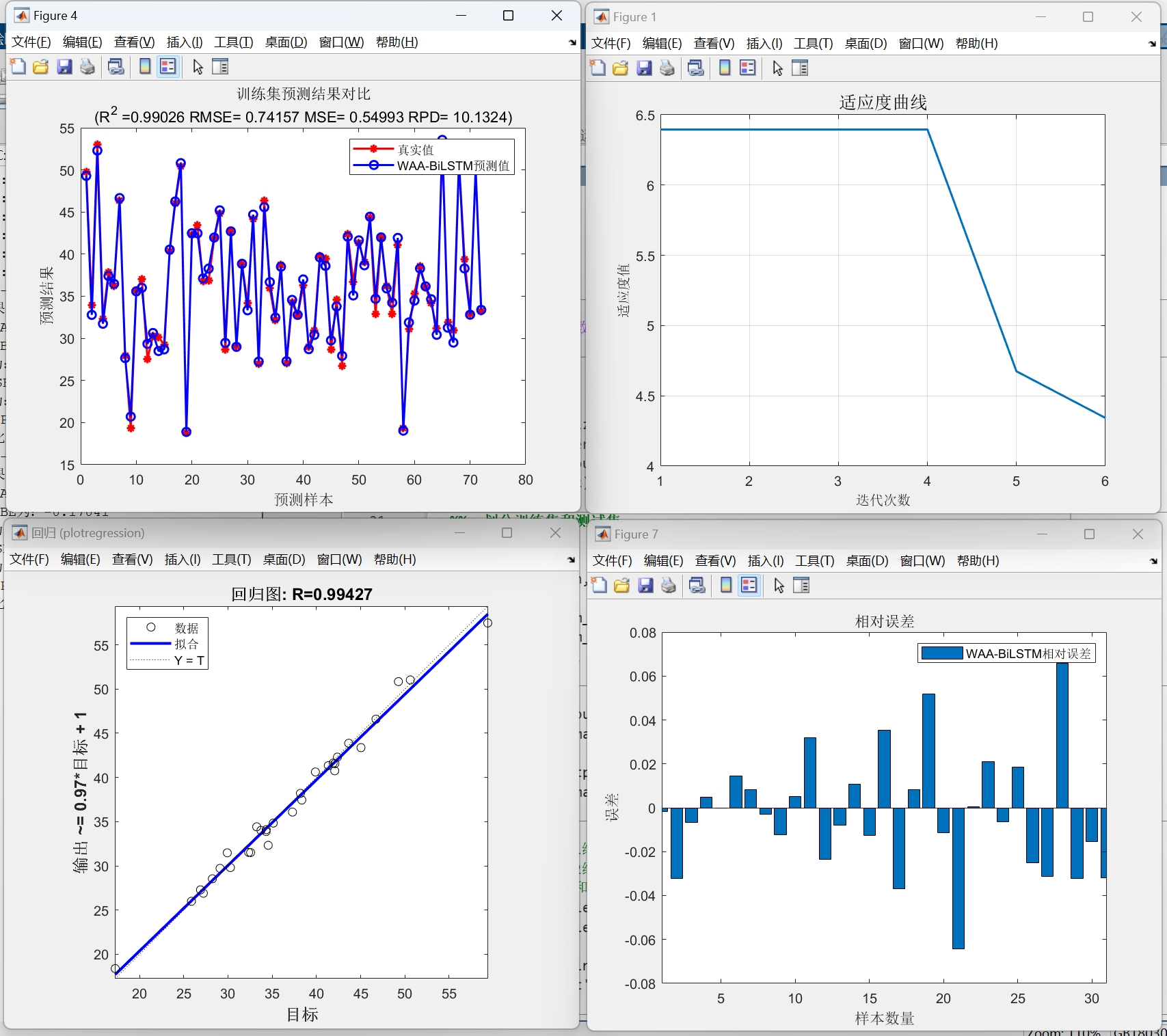Image resolution: width=1167 pixels, height=1036 pixels.
Task: Print figure icon in Figure 7 toolbar
Action: 669,585
